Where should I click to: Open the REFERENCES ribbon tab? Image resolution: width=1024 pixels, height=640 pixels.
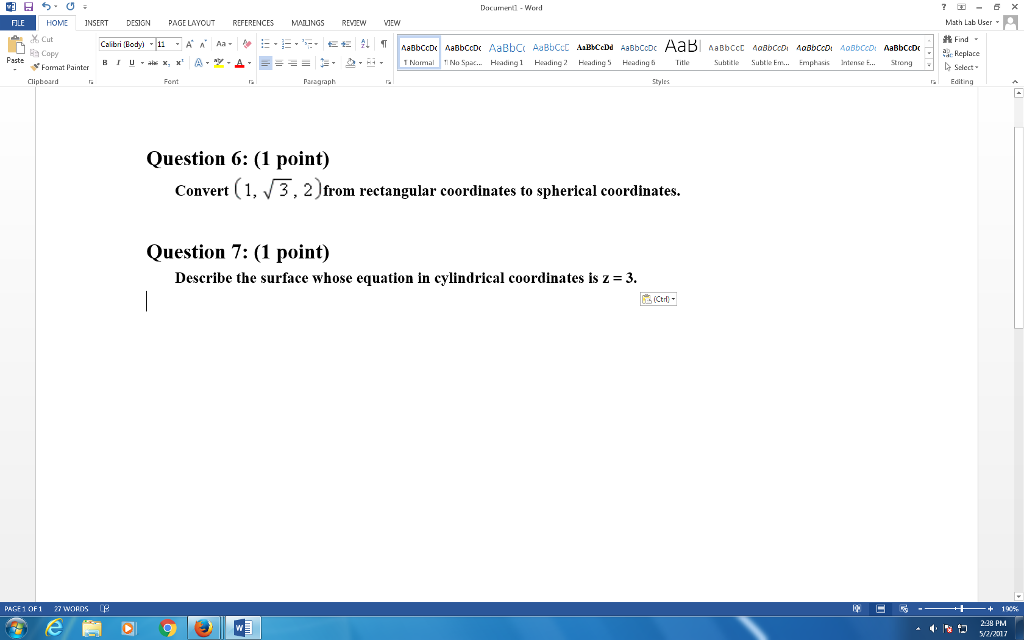253,22
